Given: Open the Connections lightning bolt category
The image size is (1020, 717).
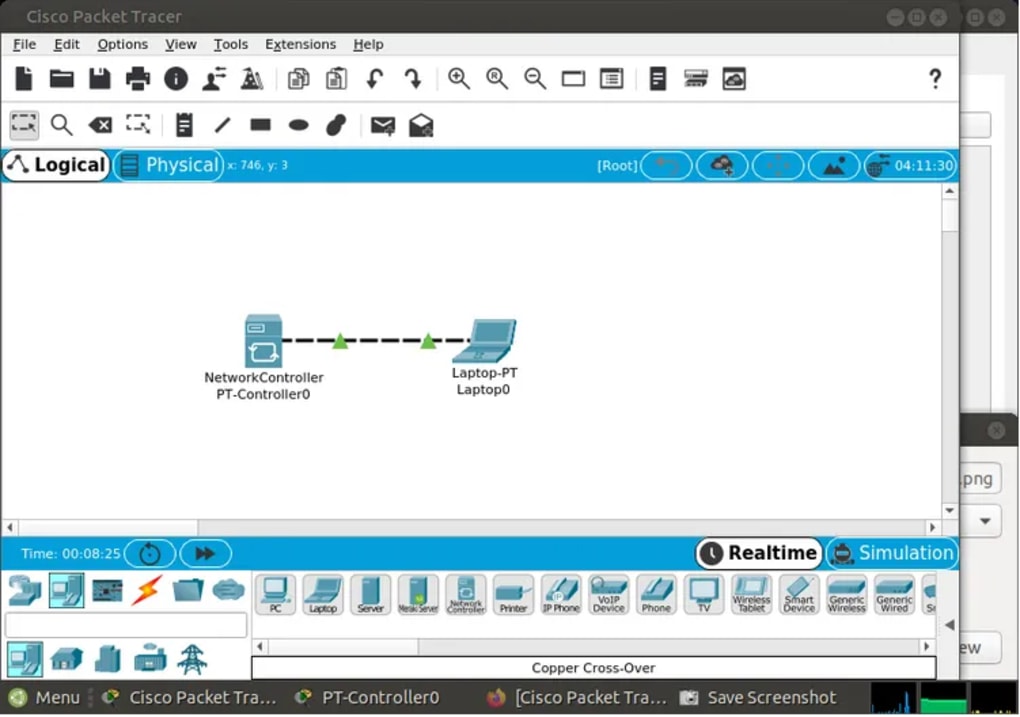Looking at the screenshot, I should pyautogui.click(x=144, y=591).
